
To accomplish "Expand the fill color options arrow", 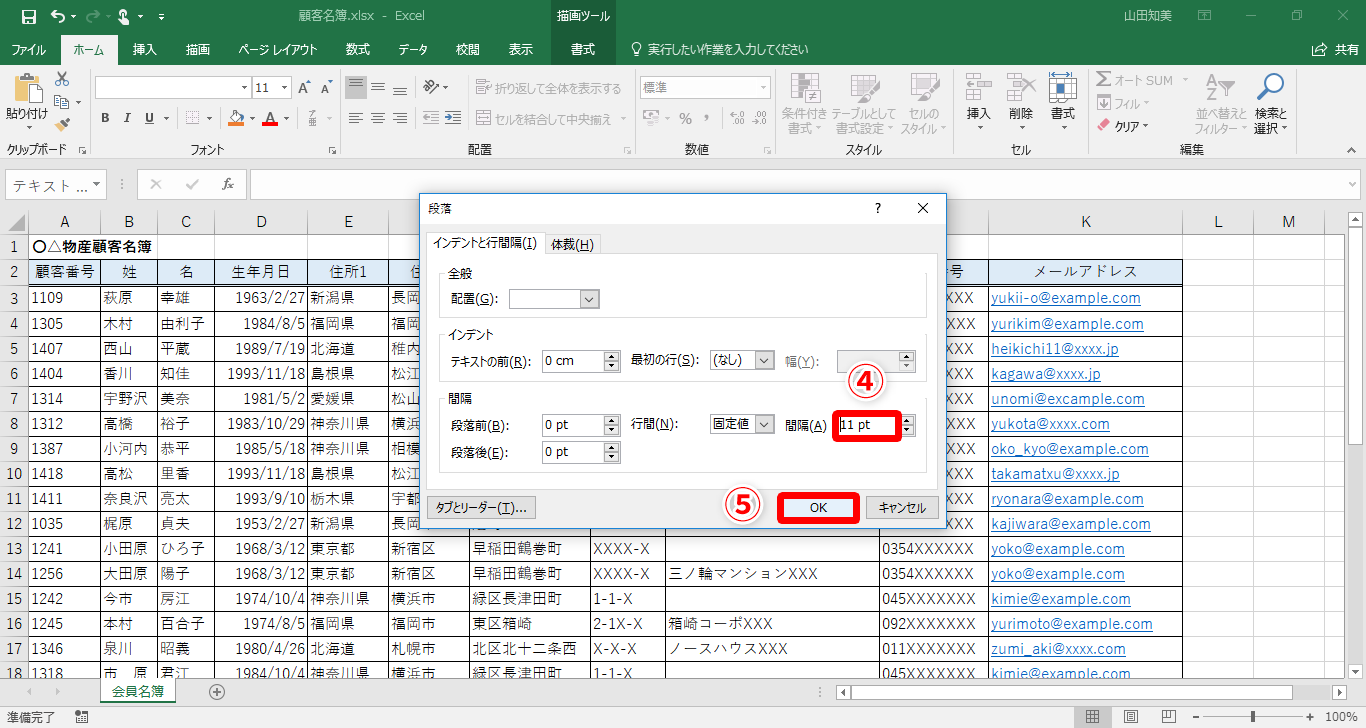I will (250, 119).
